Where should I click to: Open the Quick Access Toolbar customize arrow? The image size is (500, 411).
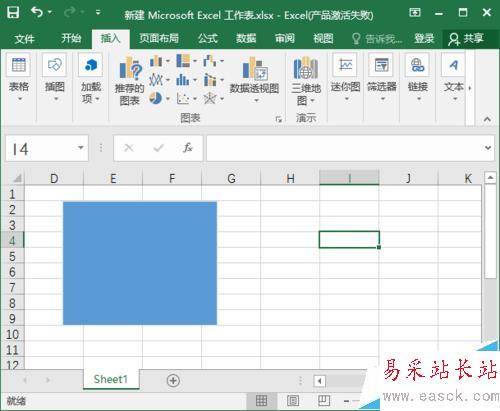pyautogui.click(x=98, y=13)
